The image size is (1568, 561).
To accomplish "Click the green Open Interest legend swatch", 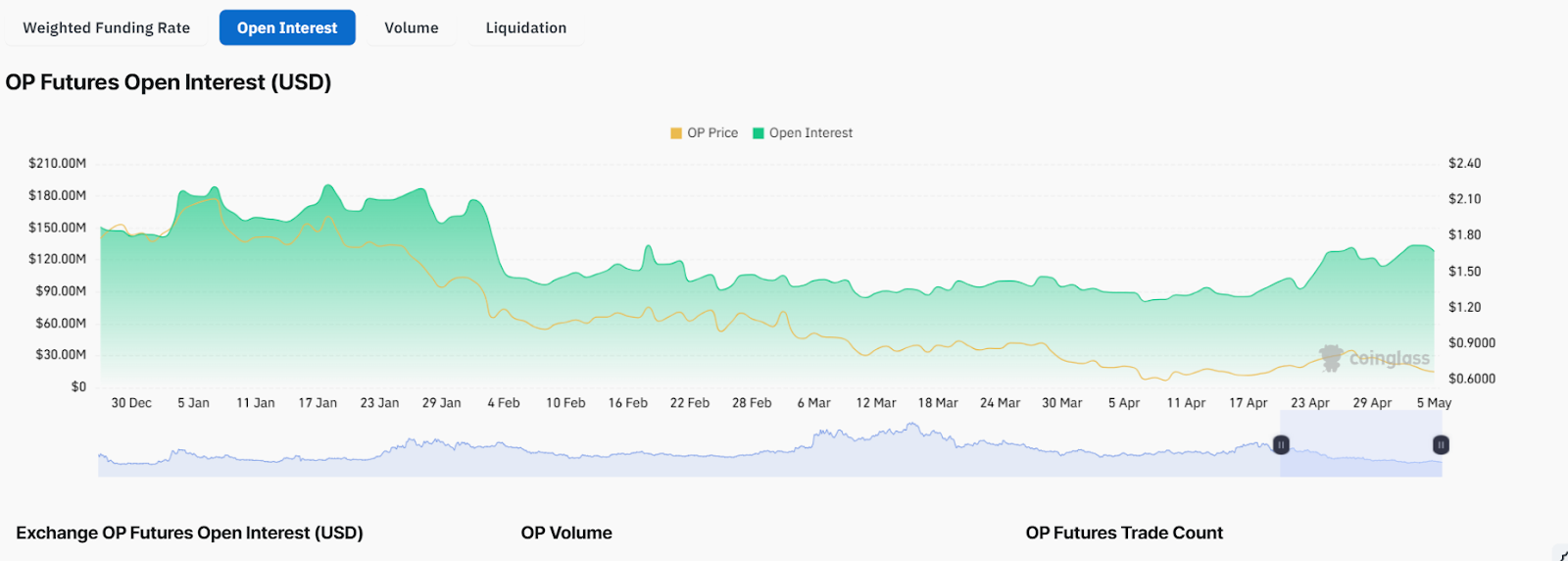I will (759, 133).
